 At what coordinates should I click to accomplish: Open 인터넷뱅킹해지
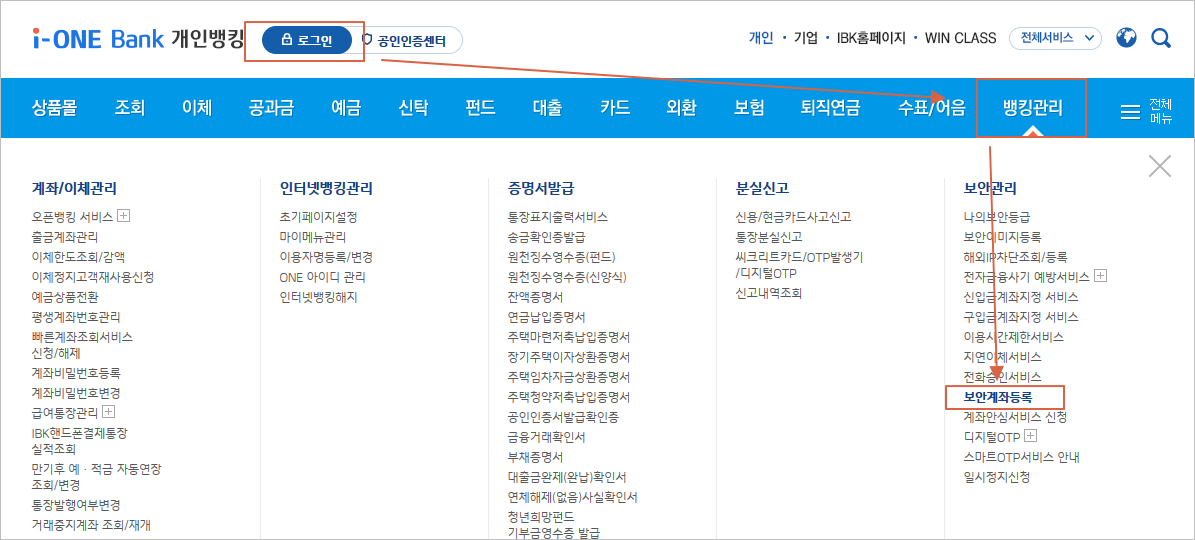(319, 296)
